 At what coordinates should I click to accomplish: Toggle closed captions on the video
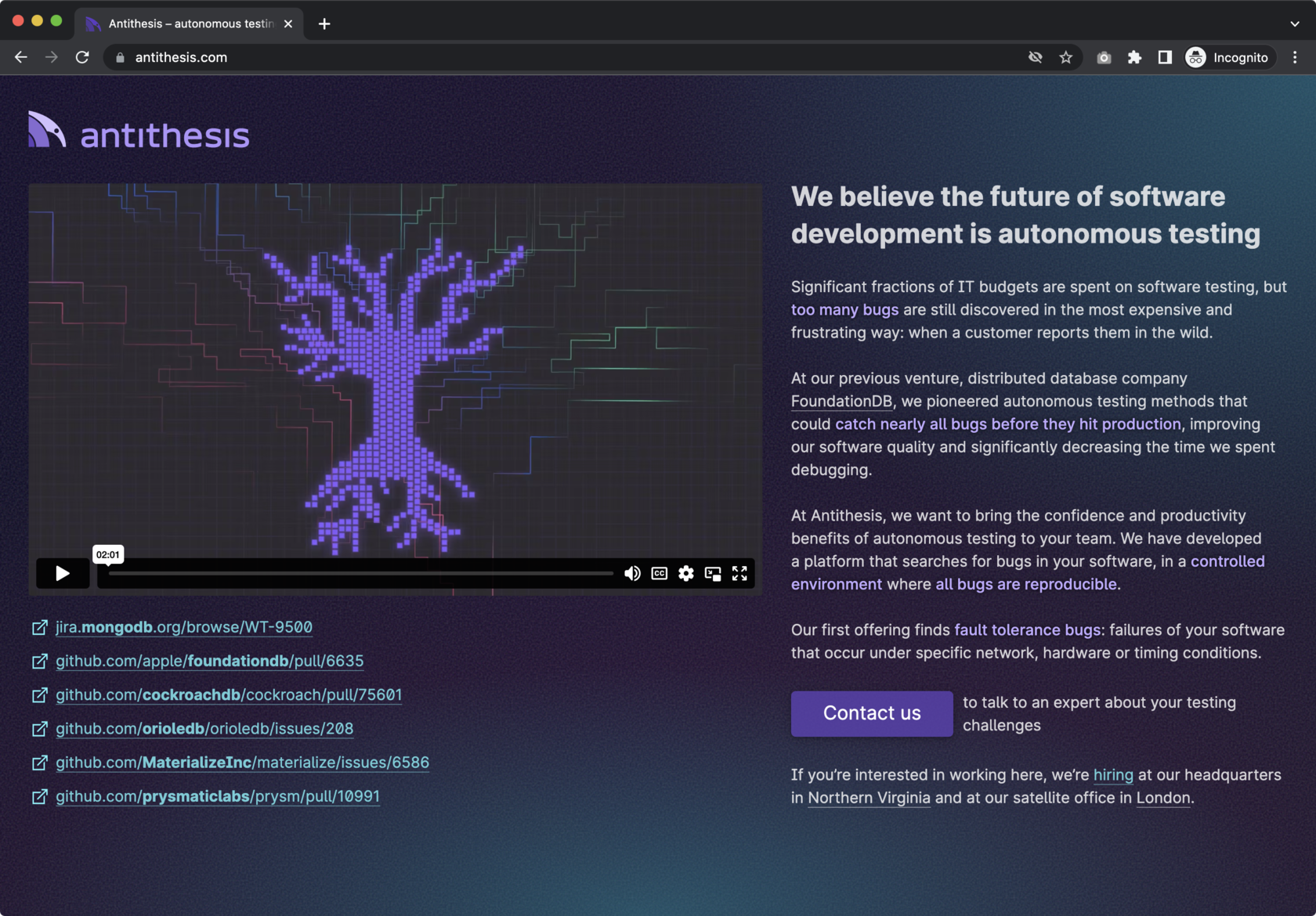pyautogui.click(x=659, y=574)
